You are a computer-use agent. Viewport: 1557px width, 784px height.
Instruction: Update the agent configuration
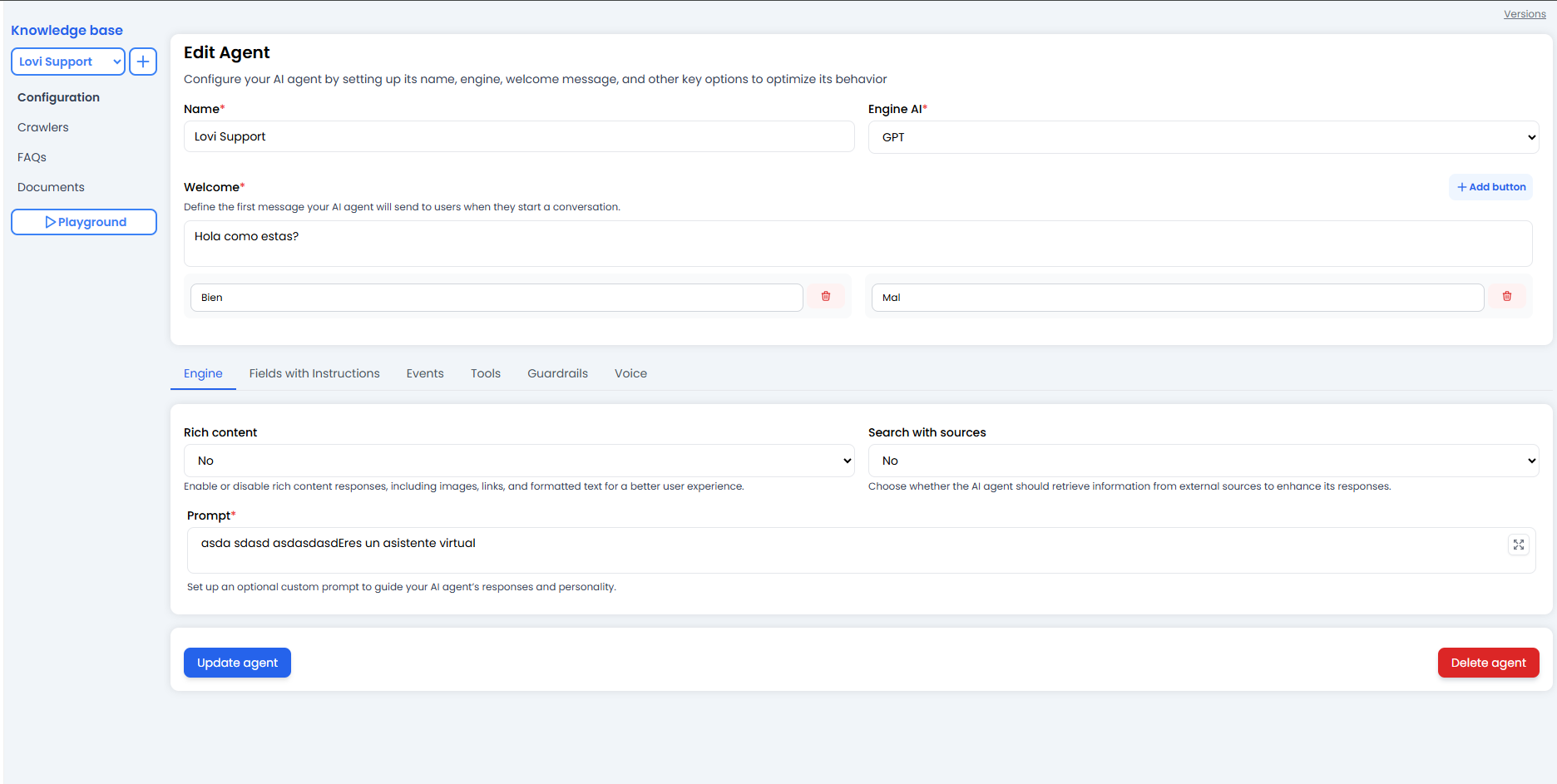237,662
